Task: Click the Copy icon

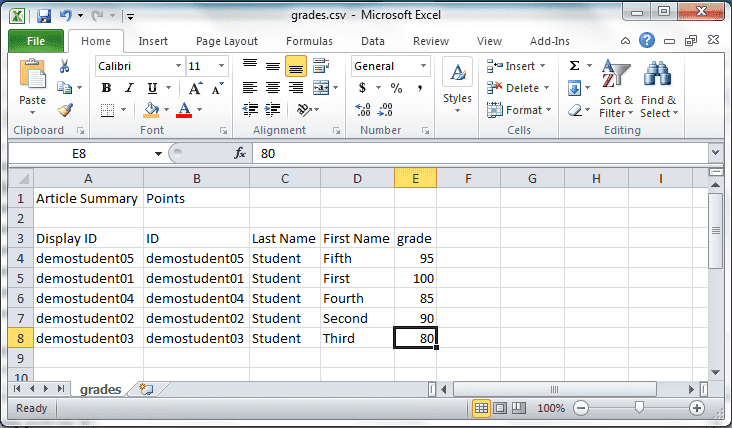Action: (64, 88)
